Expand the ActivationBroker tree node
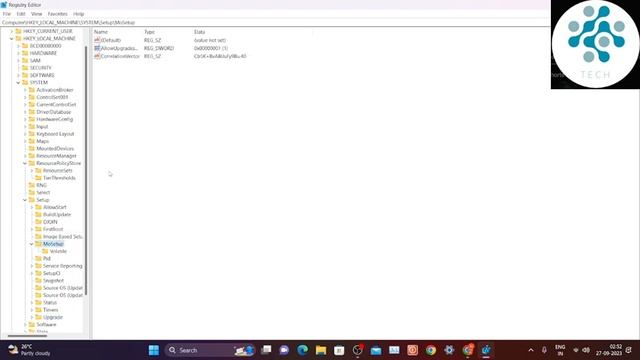The image size is (640, 360). click(x=25, y=90)
